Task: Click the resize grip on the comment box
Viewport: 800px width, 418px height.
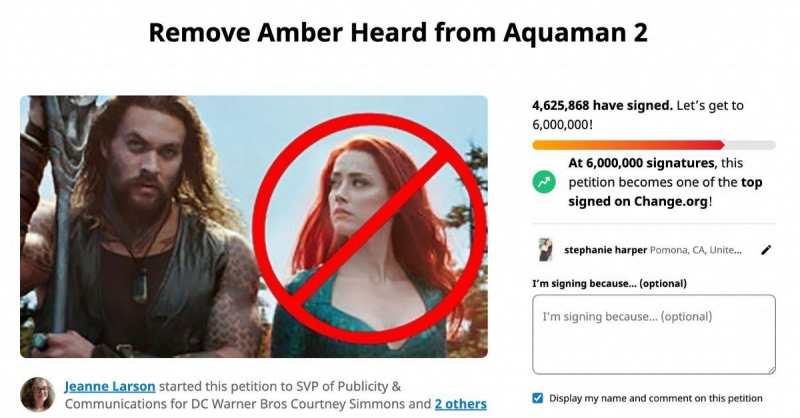Action: tap(771, 370)
